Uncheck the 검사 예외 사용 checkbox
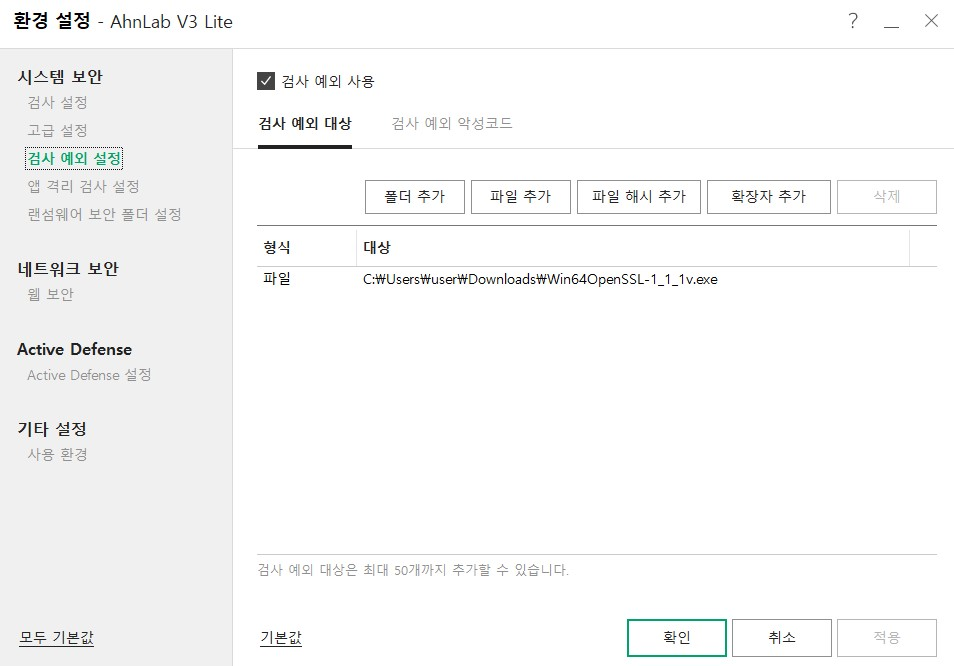 (266, 81)
